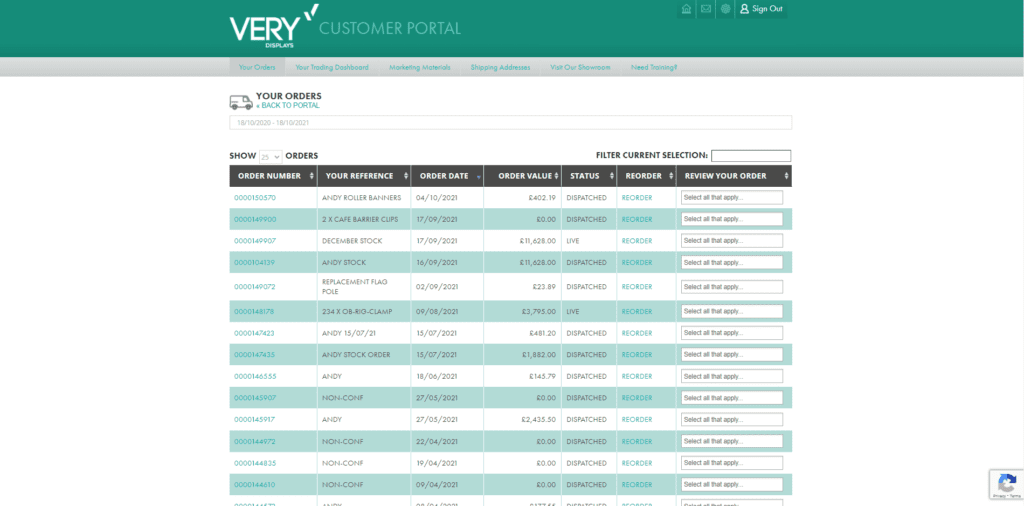Image resolution: width=1024 pixels, height=506 pixels.
Task: Open review dropdown for December Stock
Action: pyautogui.click(x=731, y=240)
